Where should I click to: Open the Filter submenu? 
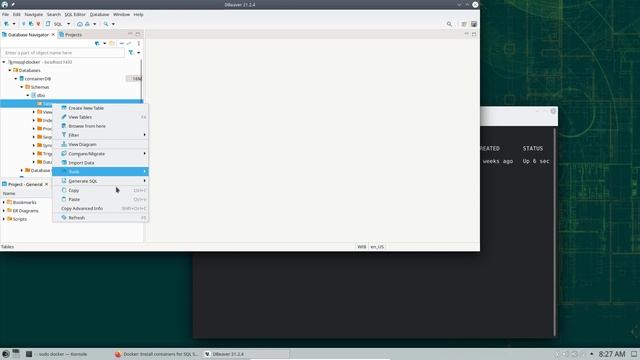[100, 135]
